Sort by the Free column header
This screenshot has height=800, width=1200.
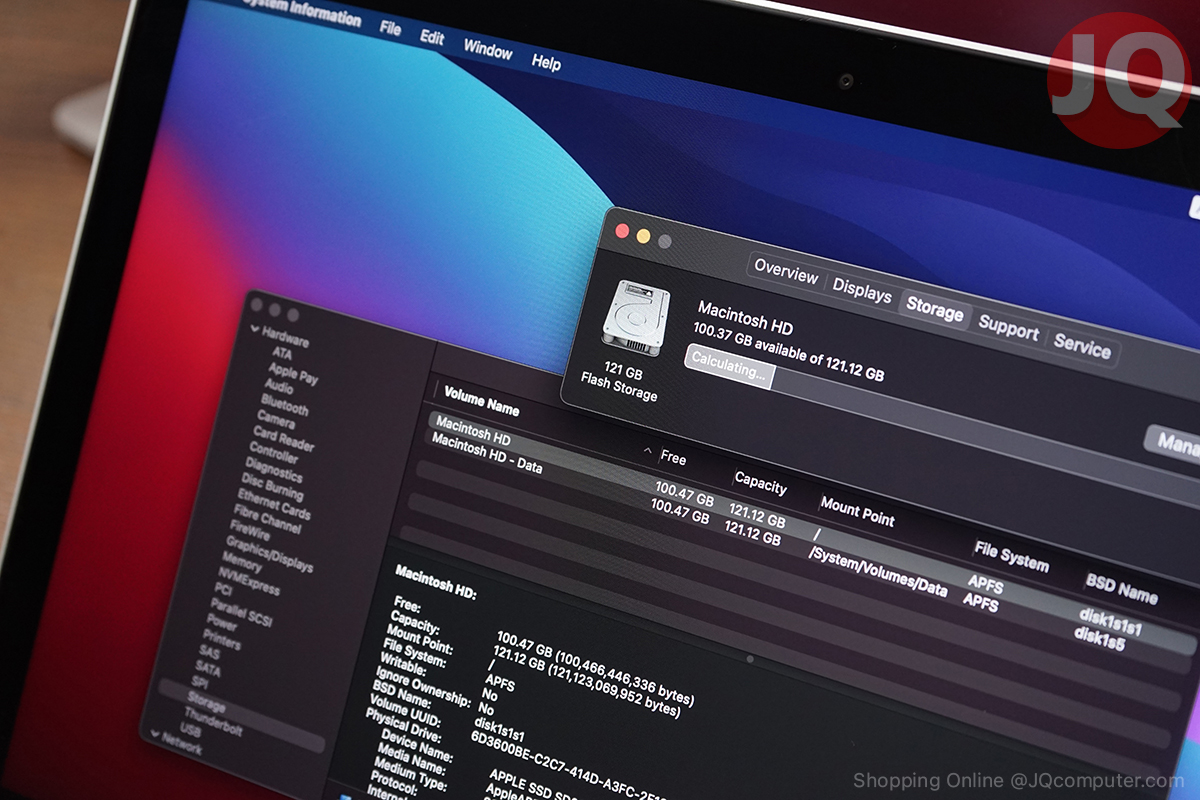tap(674, 458)
